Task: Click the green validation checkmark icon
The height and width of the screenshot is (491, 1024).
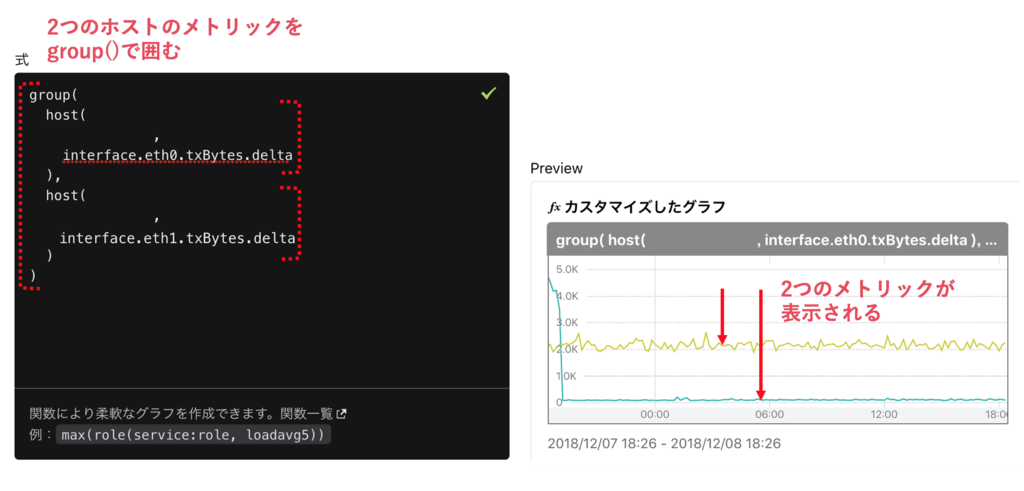Action: (488, 93)
